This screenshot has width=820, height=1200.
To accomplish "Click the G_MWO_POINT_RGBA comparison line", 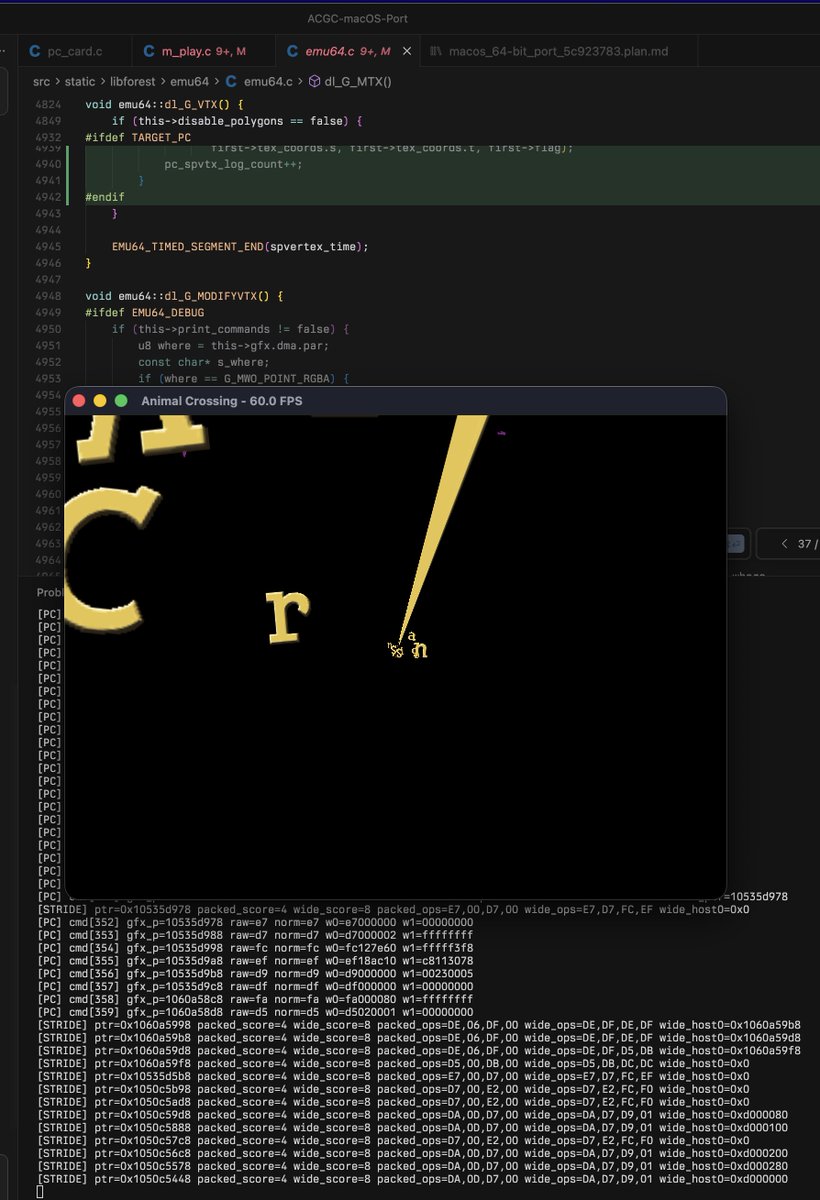I will click(243, 378).
